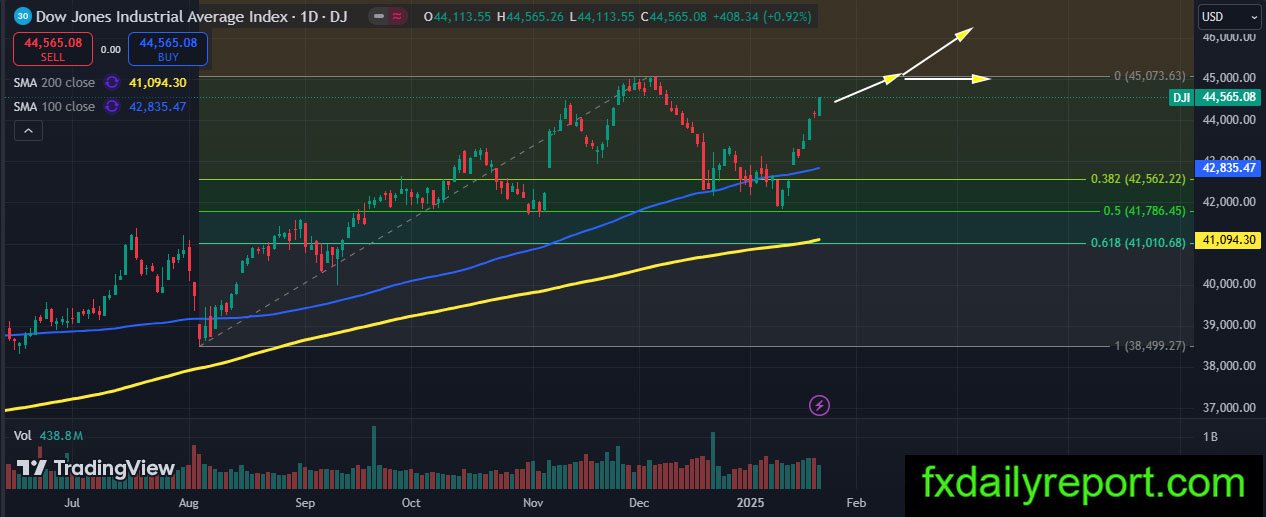
Task: Click the Open value O44,113.55
Action: (458, 17)
